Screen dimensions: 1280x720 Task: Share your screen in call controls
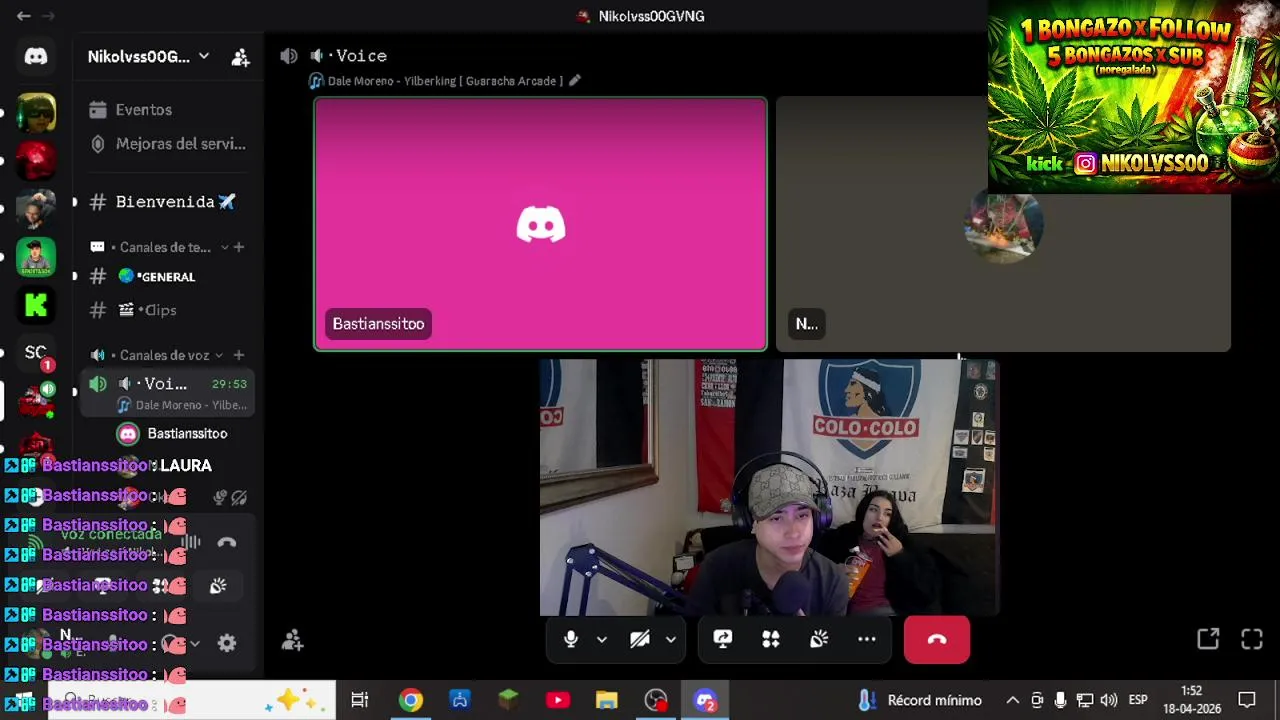(x=723, y=639)
